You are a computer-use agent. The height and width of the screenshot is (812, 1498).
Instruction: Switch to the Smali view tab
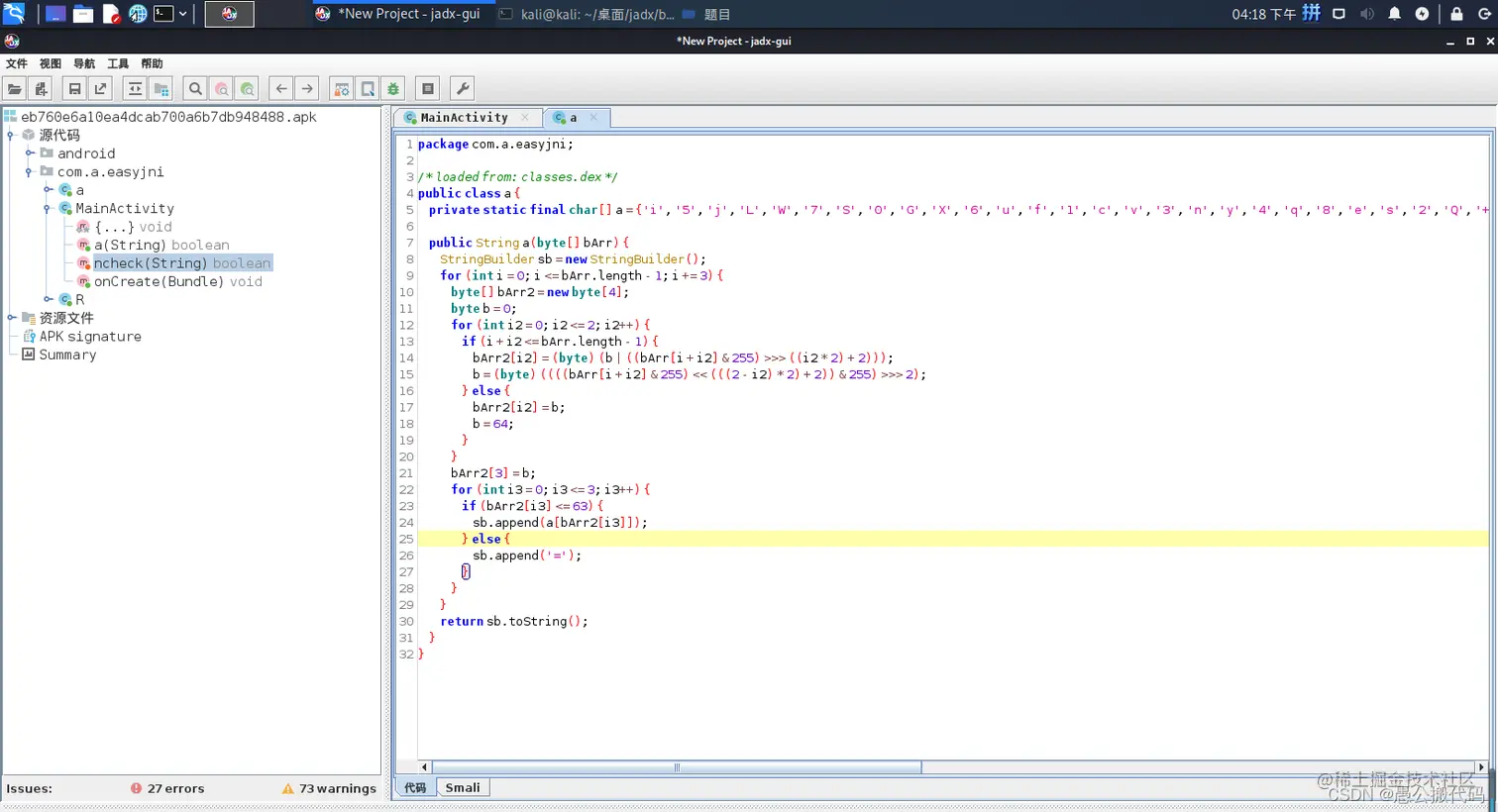pyautogui.click(x=462, y=788)
